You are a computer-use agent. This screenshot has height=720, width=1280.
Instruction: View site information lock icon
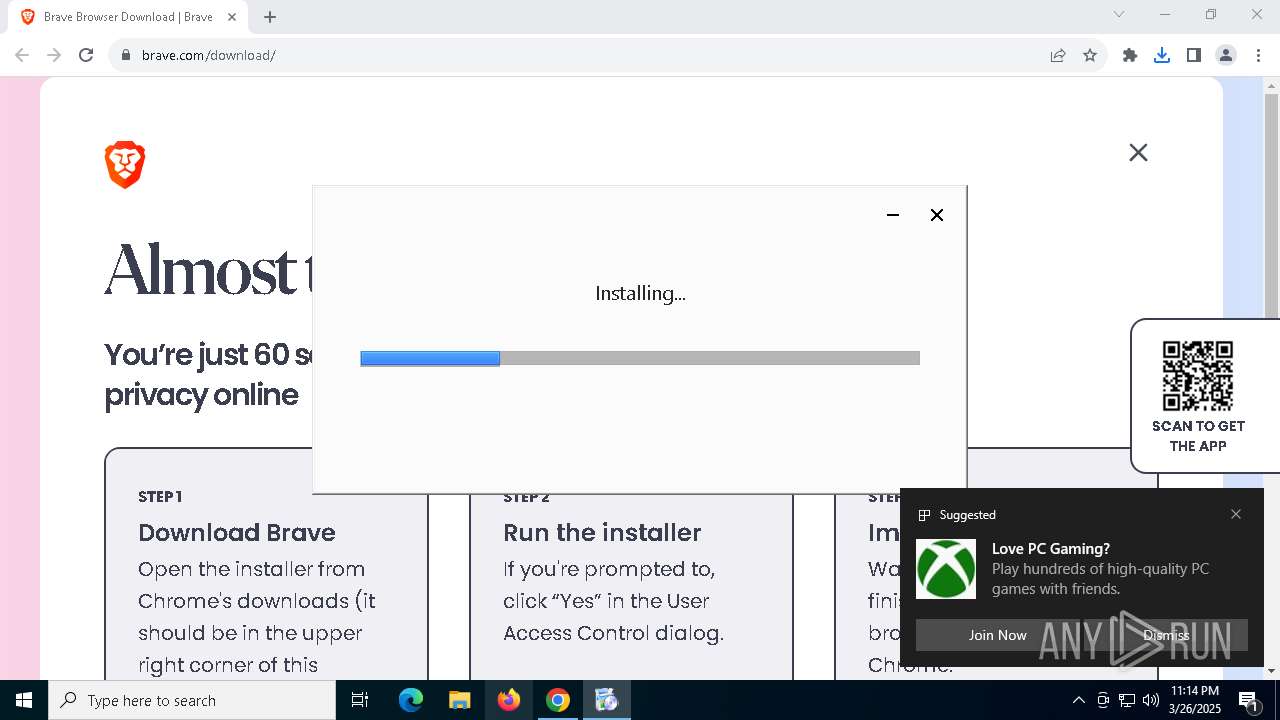(x=126, y=55)
